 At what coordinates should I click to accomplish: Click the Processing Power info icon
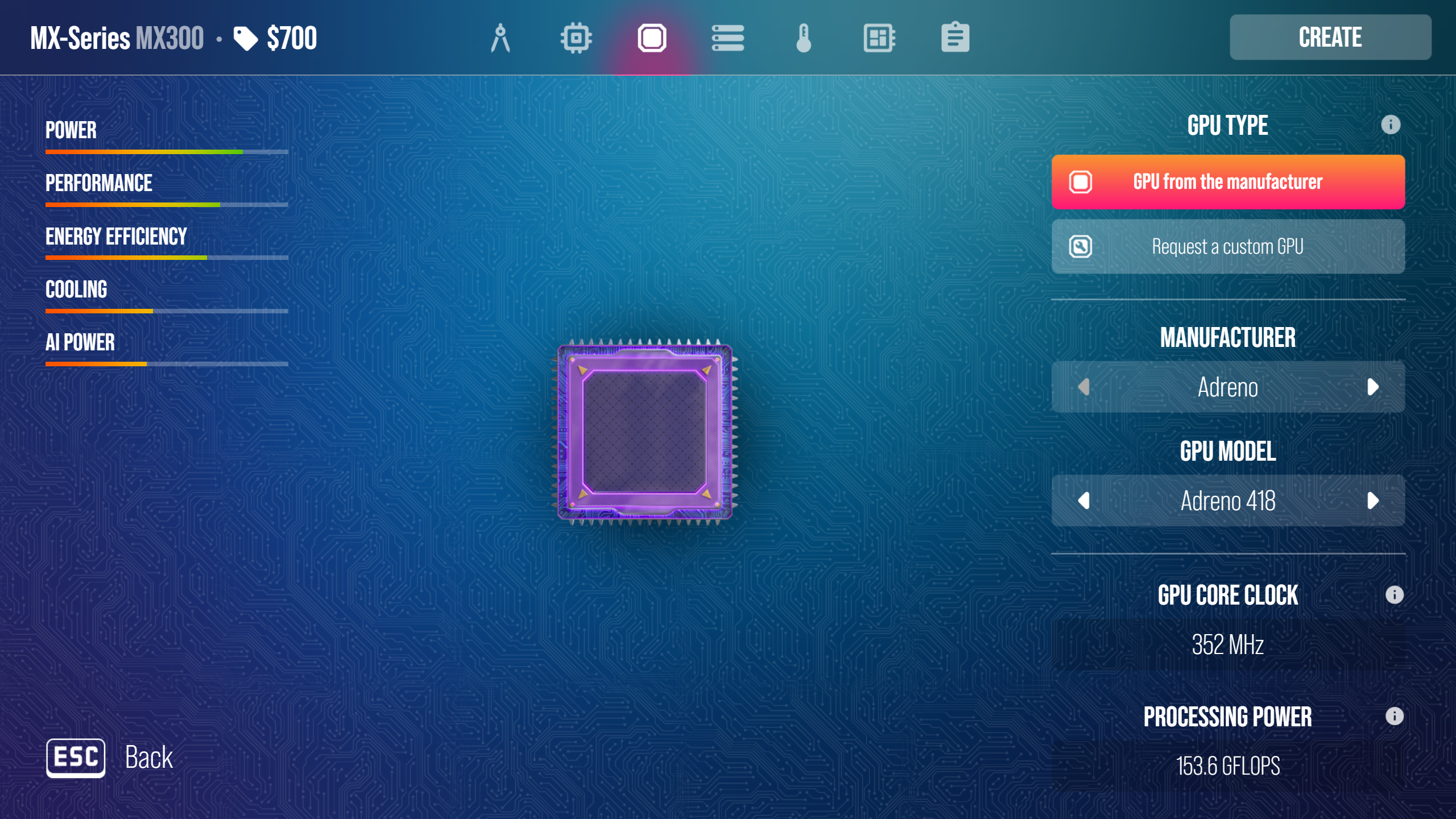1394,716
